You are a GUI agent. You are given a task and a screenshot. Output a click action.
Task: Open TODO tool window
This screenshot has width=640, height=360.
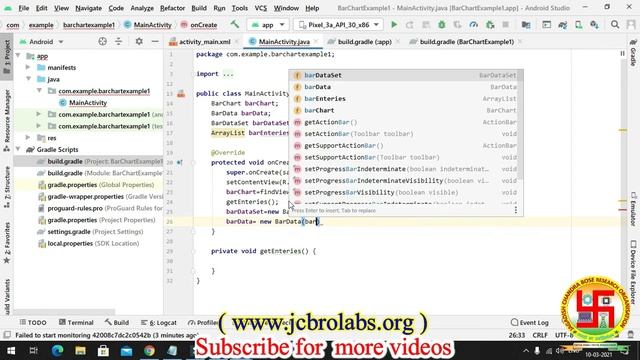[x=33, y=322]
